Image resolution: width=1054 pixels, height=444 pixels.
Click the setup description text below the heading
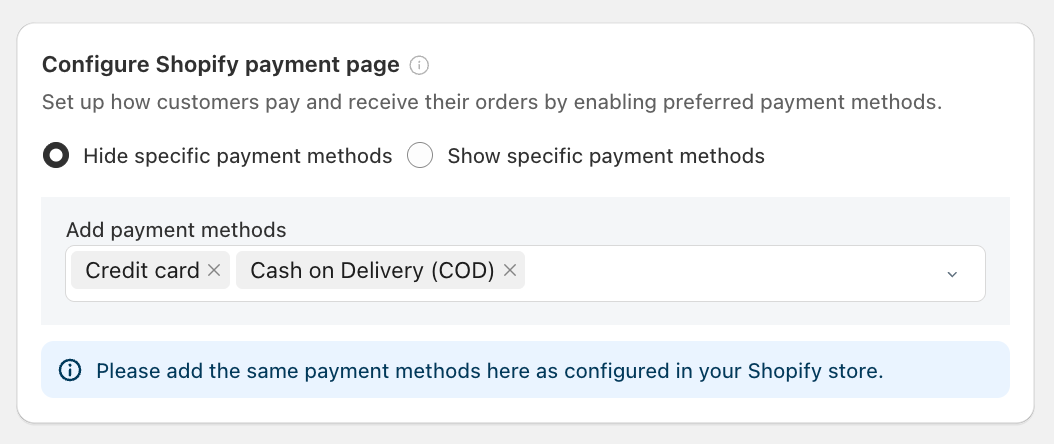492,102
